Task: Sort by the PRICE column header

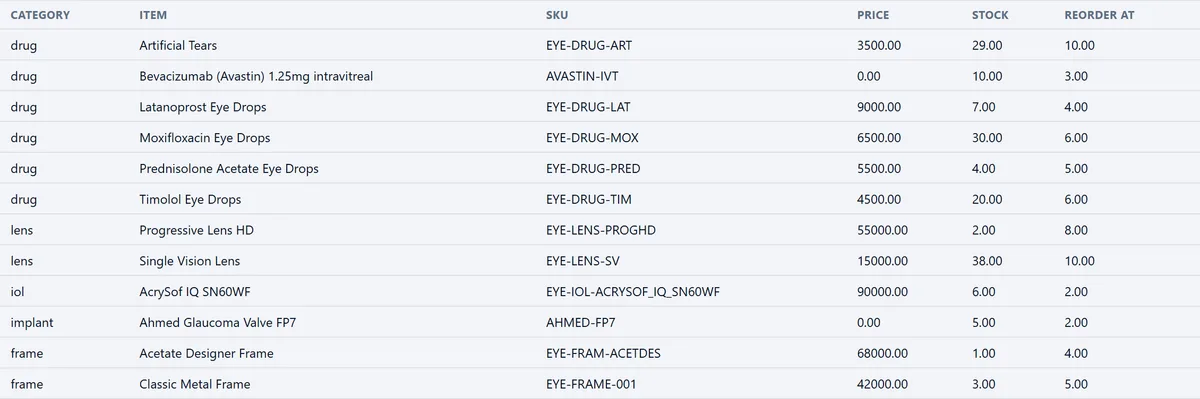Action: click(x=873, y=15)
